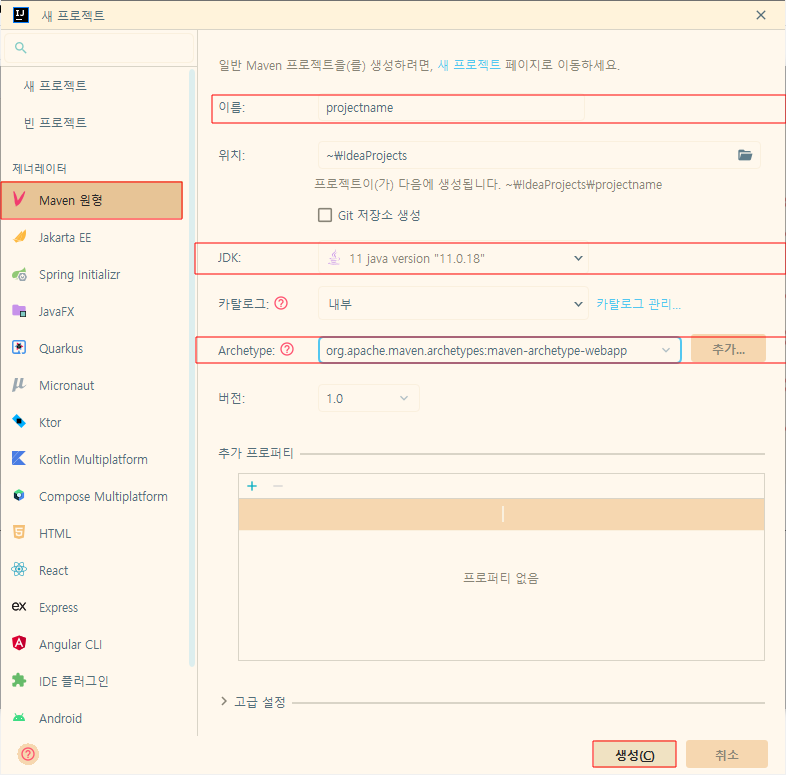
Task: Enable the Git 저장소 생성 checkbox
Action: [325, 215]
